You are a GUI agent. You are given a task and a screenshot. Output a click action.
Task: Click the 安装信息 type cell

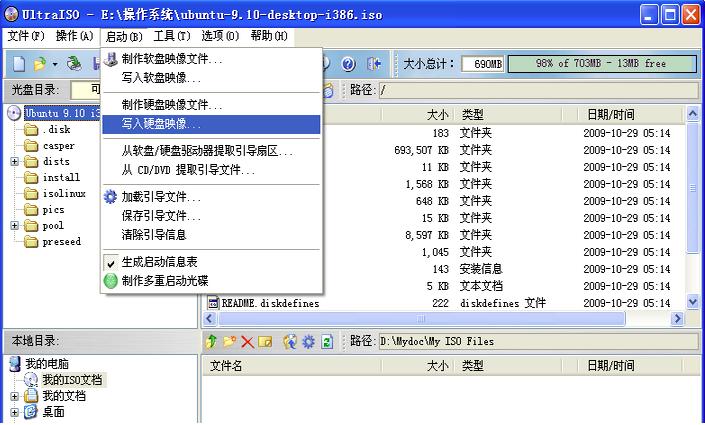pyautogui.click(x=481, y=269)
